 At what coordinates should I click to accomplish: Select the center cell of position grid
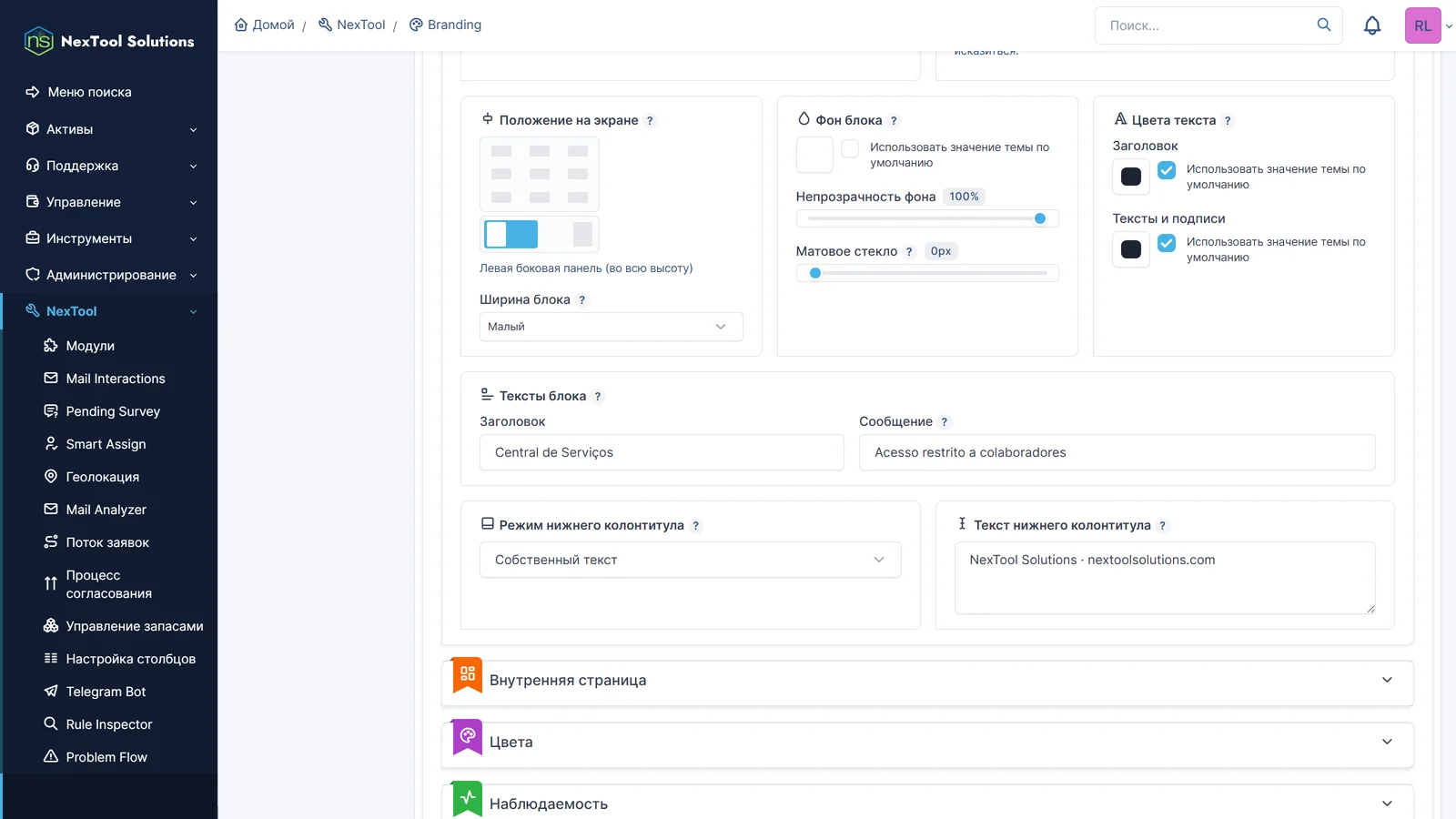(x=540, y=174)
